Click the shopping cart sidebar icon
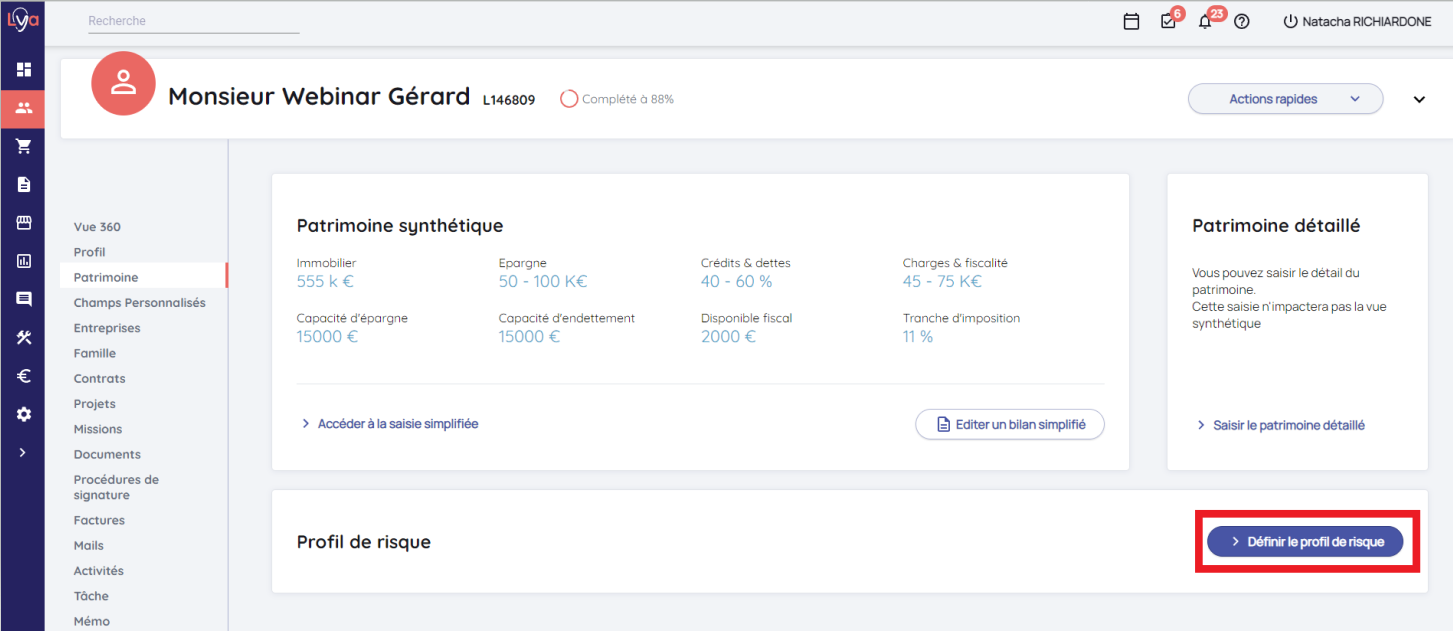 coord(23,146)
